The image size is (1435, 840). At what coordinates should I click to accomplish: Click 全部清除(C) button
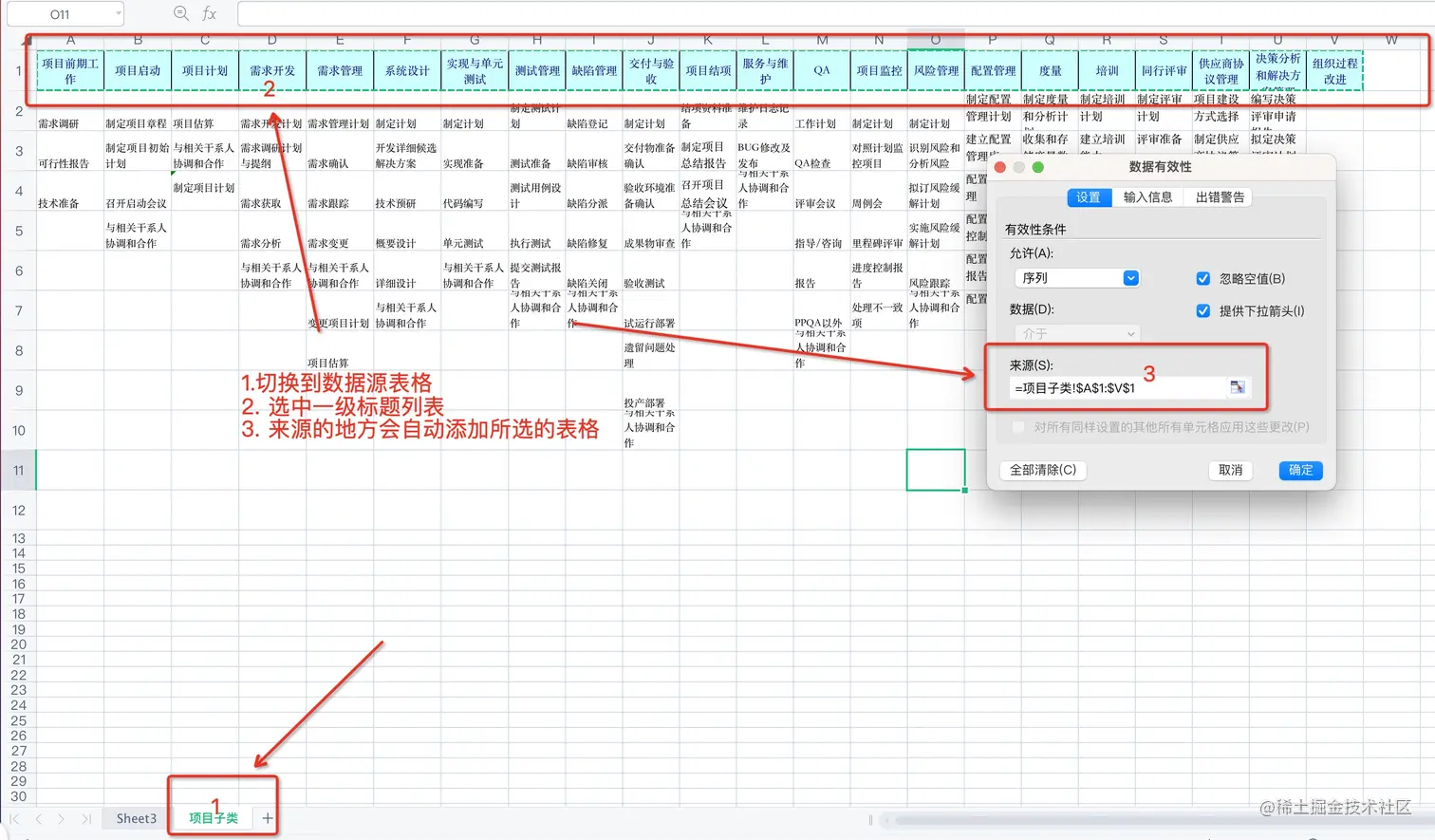[x=1043, y=470]
